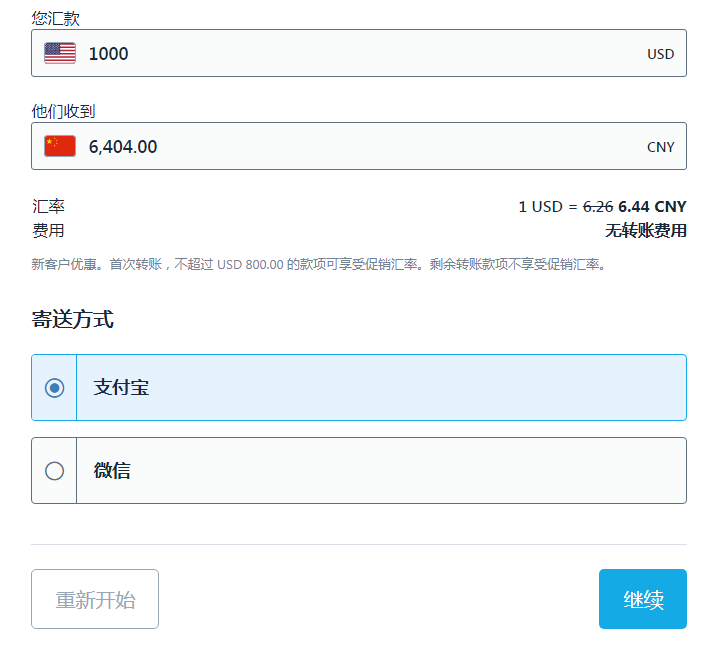Screen dimensions: 717x646
Task: Click the US flag icon
Action: point(60,53)
